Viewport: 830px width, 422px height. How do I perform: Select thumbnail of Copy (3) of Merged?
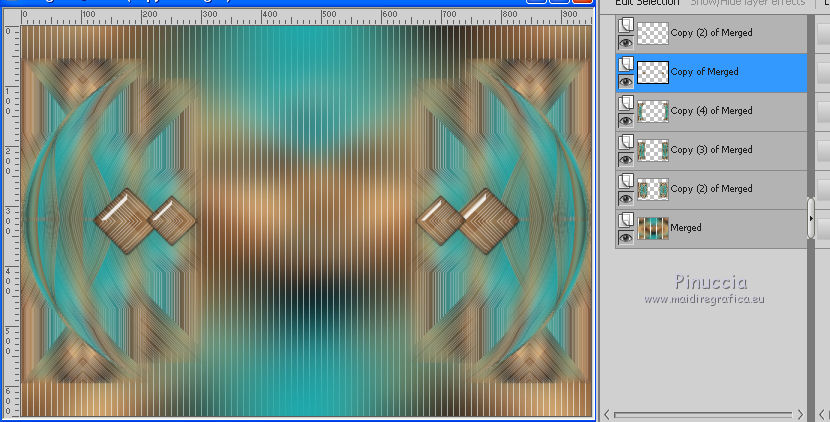(x=653, y=150)
